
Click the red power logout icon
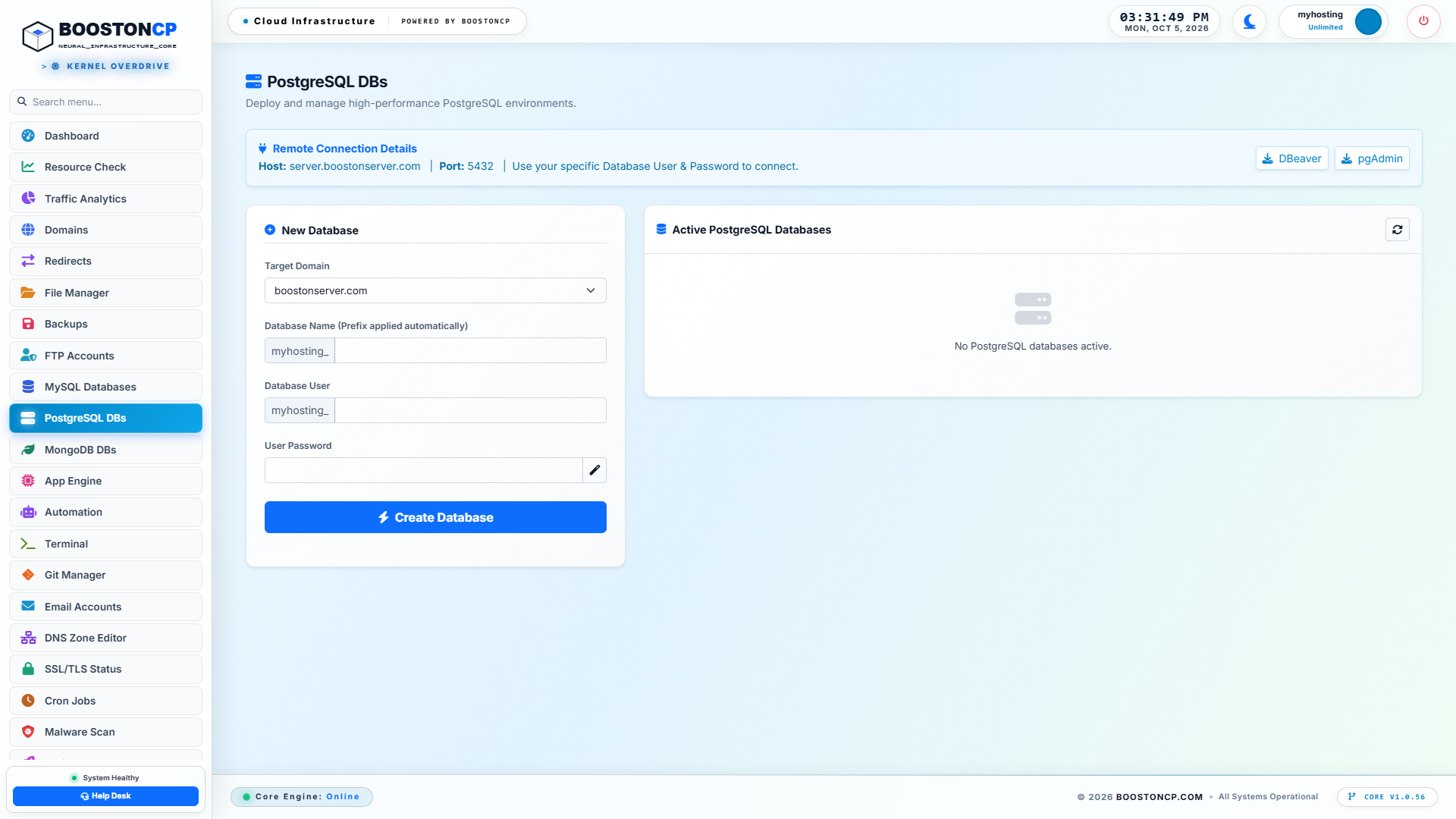pos(1423,21)
